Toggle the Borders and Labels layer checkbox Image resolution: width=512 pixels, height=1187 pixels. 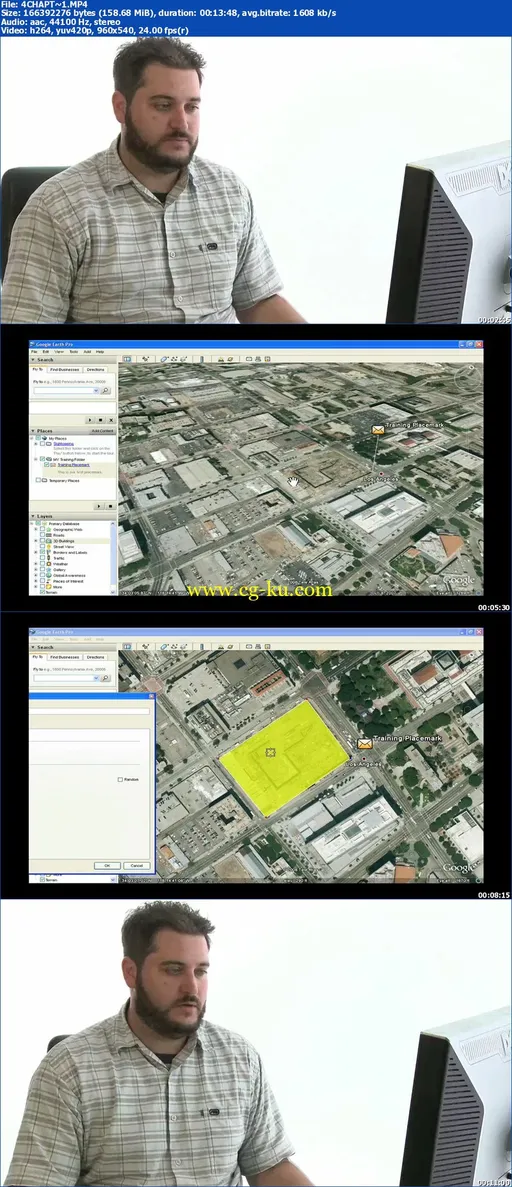tap(42, 553)
